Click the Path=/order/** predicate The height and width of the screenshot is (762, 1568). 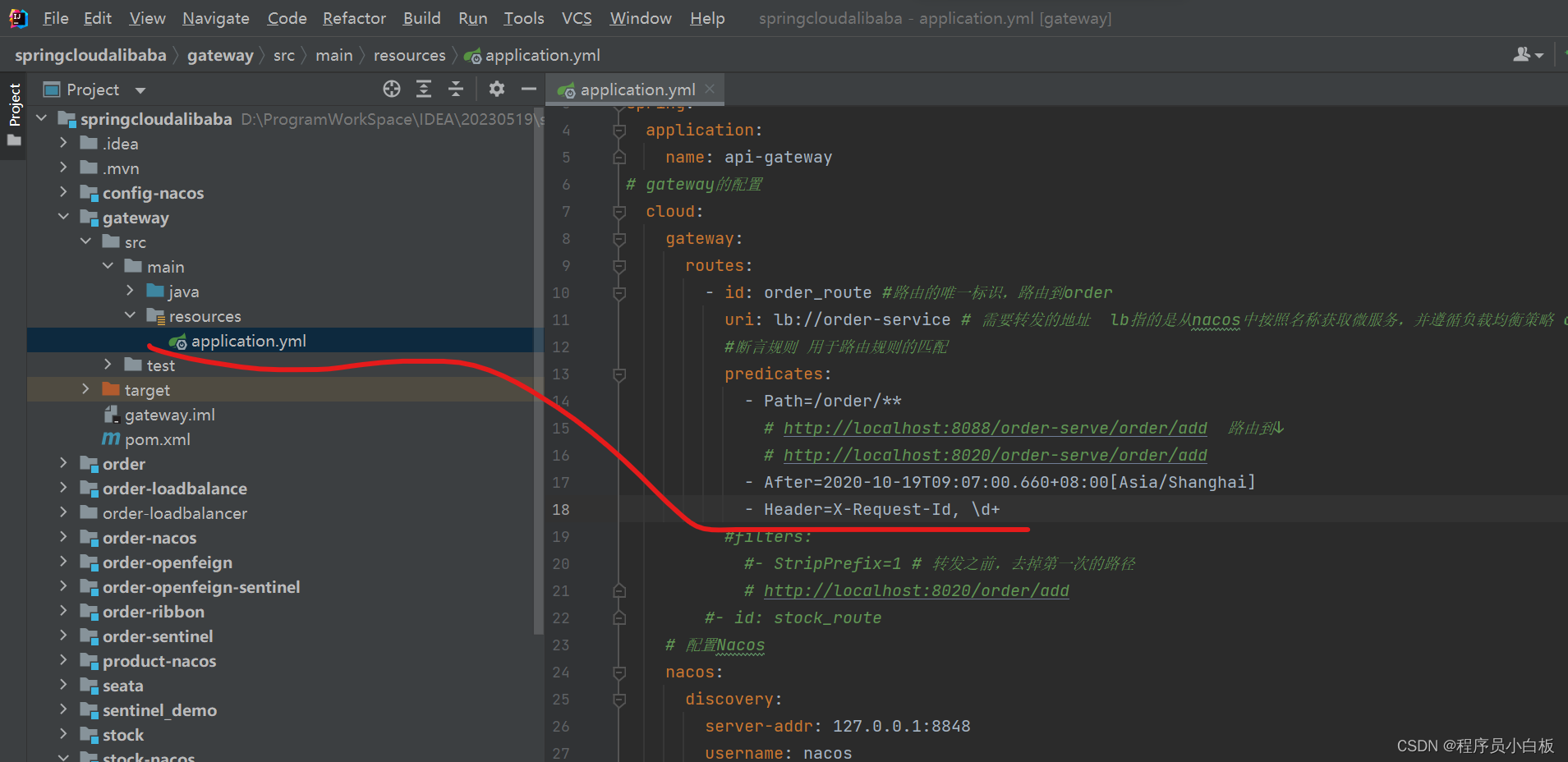pyautogui.click(x=832, y=402)
